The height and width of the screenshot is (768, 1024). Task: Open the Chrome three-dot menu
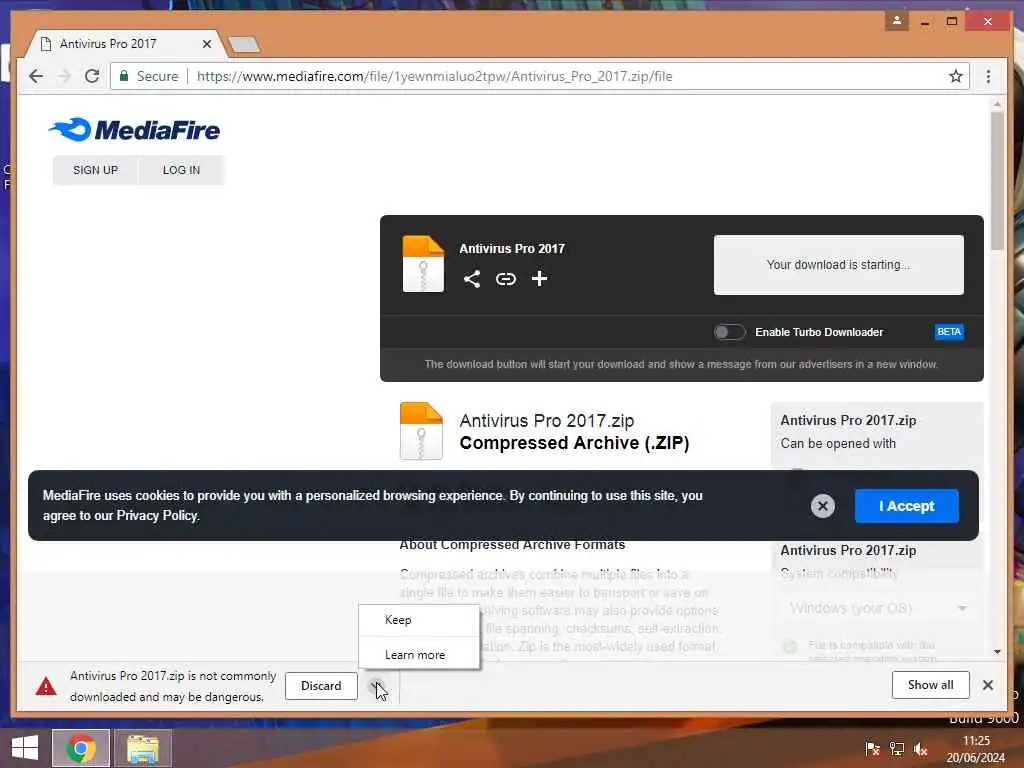point(988,76)
